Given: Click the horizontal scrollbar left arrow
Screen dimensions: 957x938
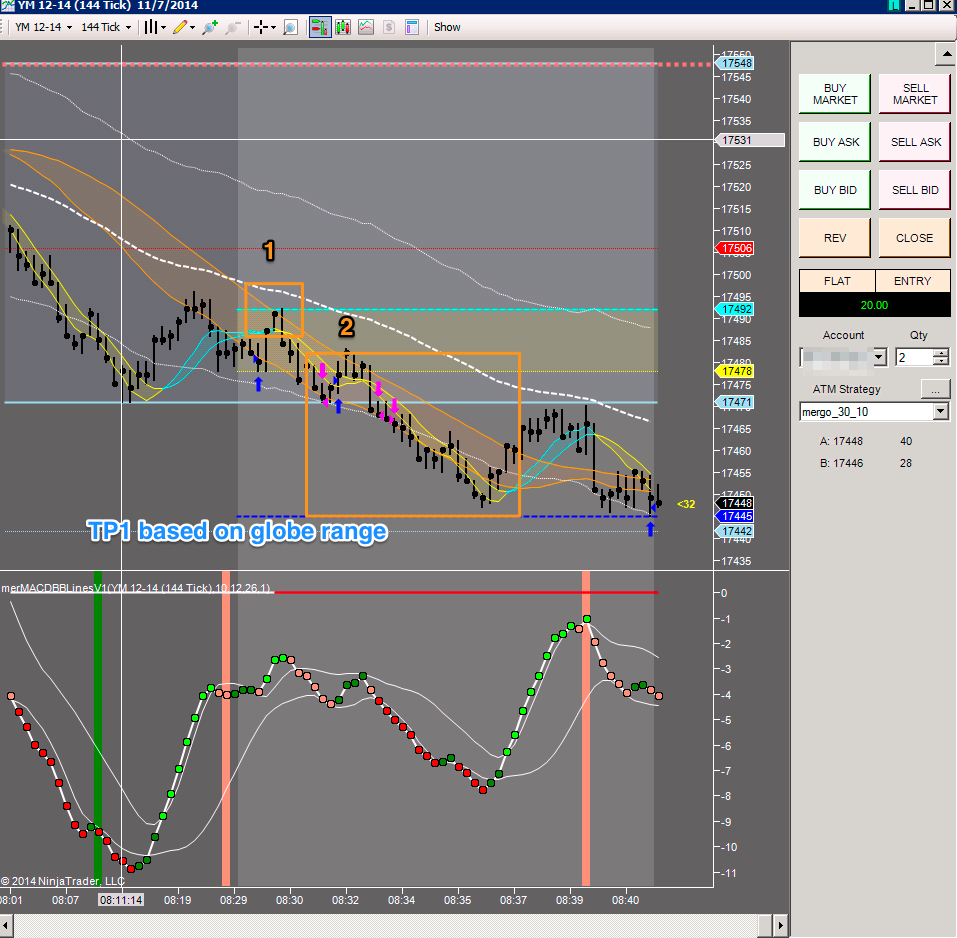Looking at the screenshot, I should tap(5, 926).
